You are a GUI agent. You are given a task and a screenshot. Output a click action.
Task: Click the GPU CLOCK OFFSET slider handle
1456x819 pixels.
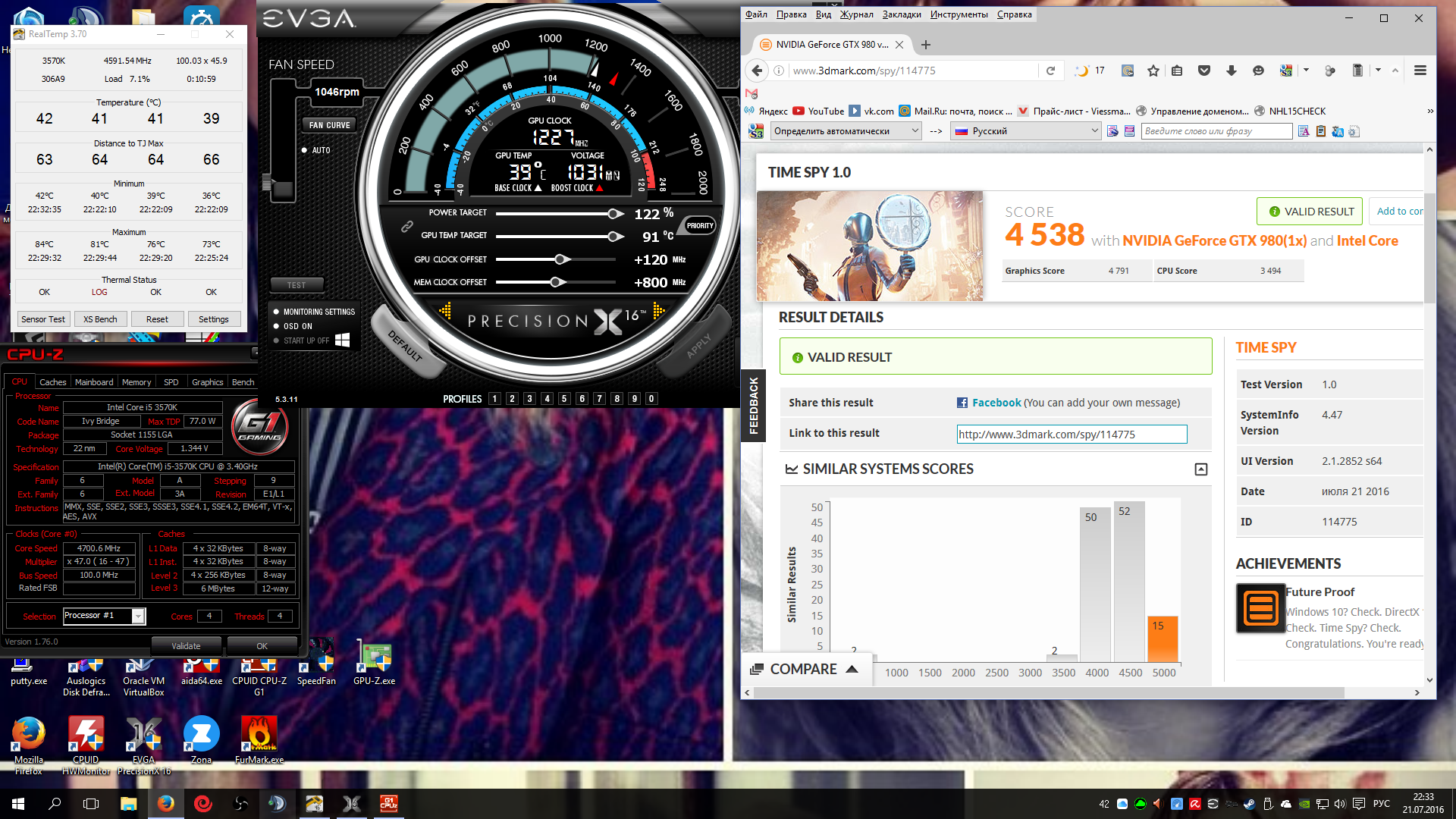point(560,259)
